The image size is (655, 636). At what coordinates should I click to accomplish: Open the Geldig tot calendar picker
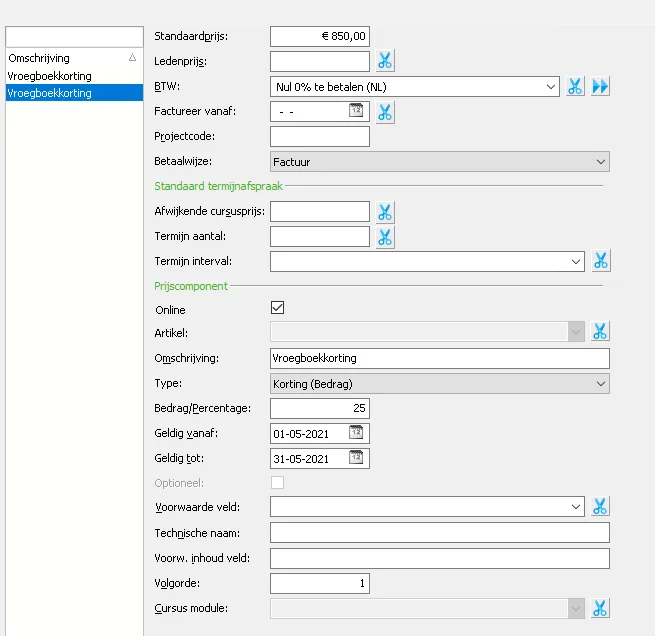click(x=356, y=457)
